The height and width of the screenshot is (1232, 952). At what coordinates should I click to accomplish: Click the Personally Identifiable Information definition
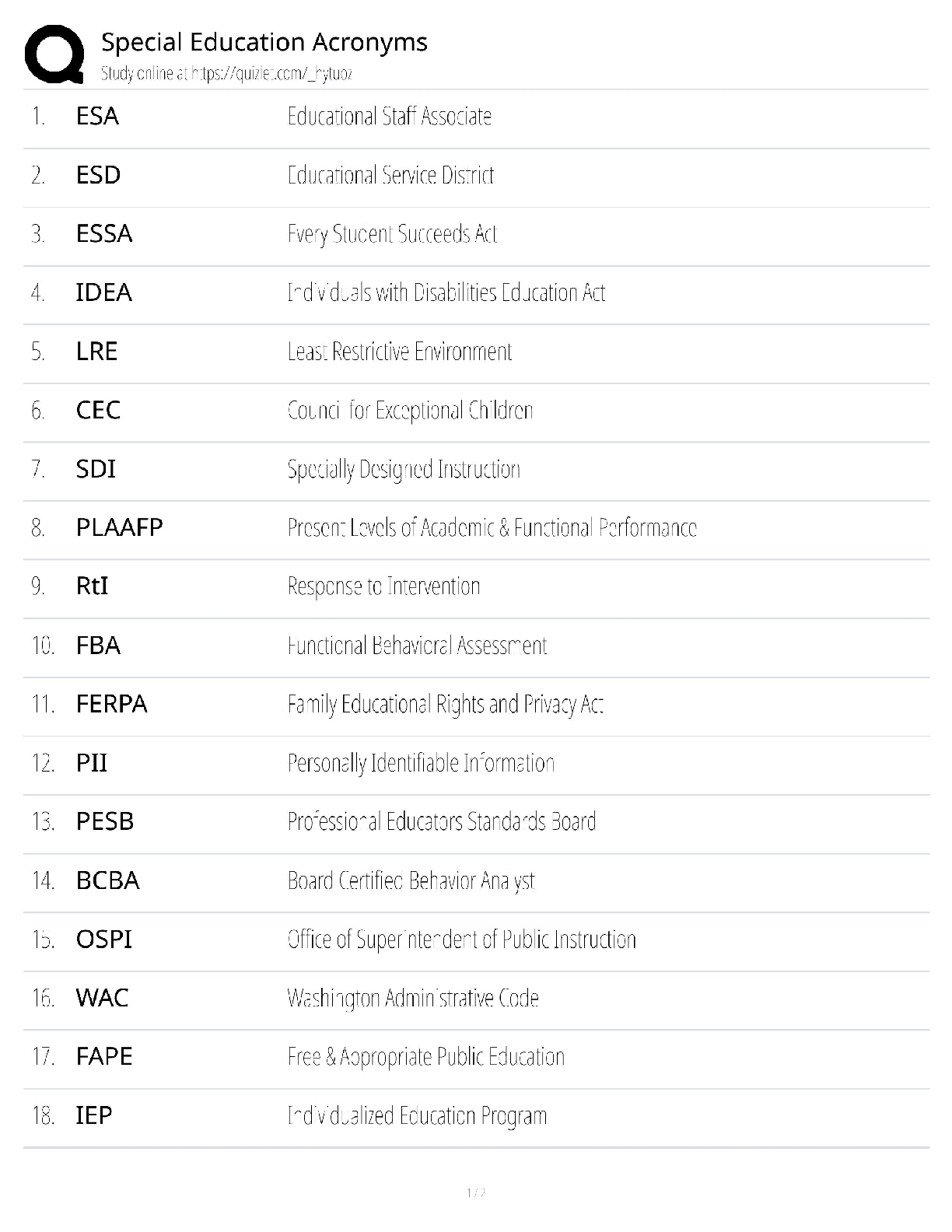tap(421, 763)
